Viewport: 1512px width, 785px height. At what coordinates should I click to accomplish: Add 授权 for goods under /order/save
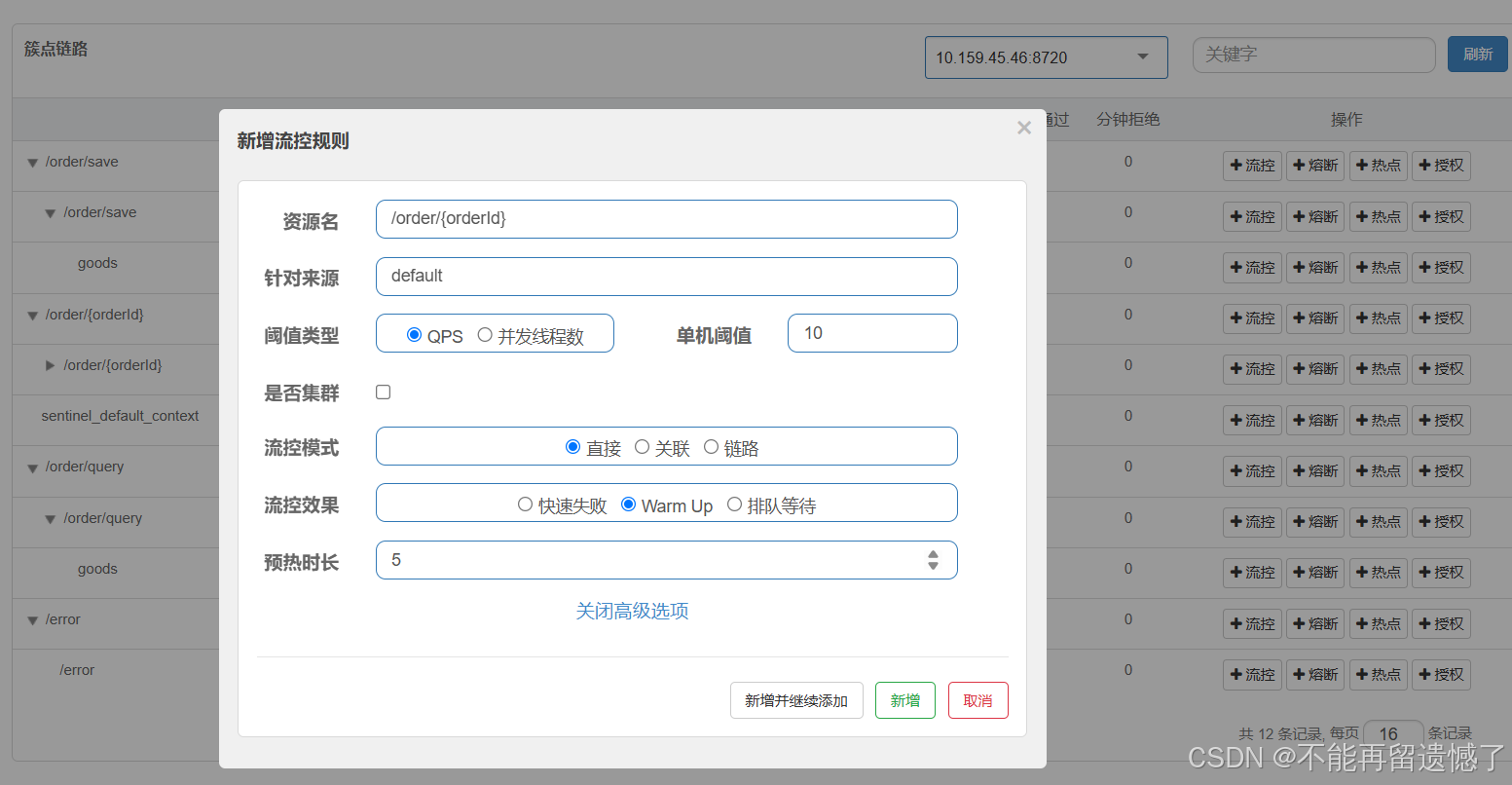tap(1442, 267)
